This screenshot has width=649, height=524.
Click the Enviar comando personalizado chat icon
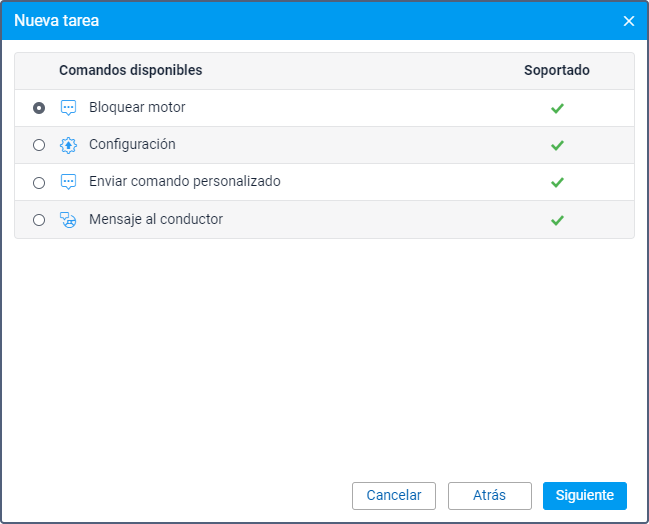[x=68, y=182]
